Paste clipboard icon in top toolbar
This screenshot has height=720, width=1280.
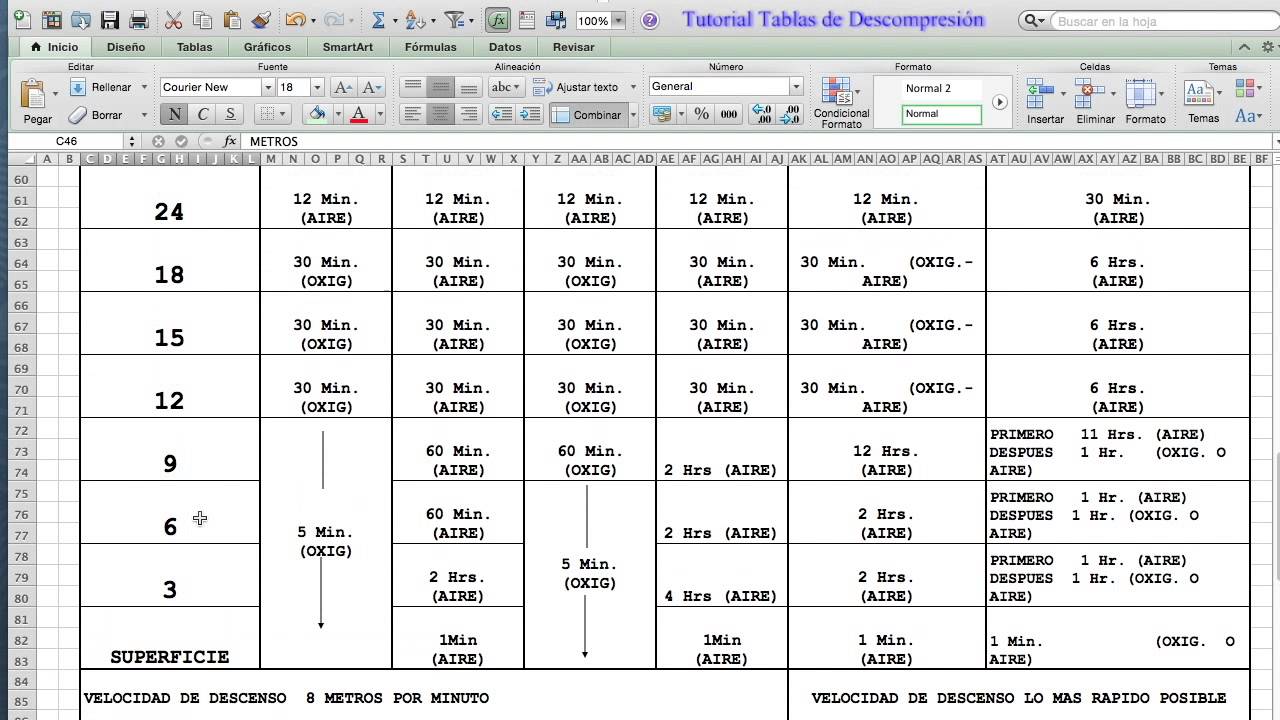pyautogui.click(x=232, y=20)
